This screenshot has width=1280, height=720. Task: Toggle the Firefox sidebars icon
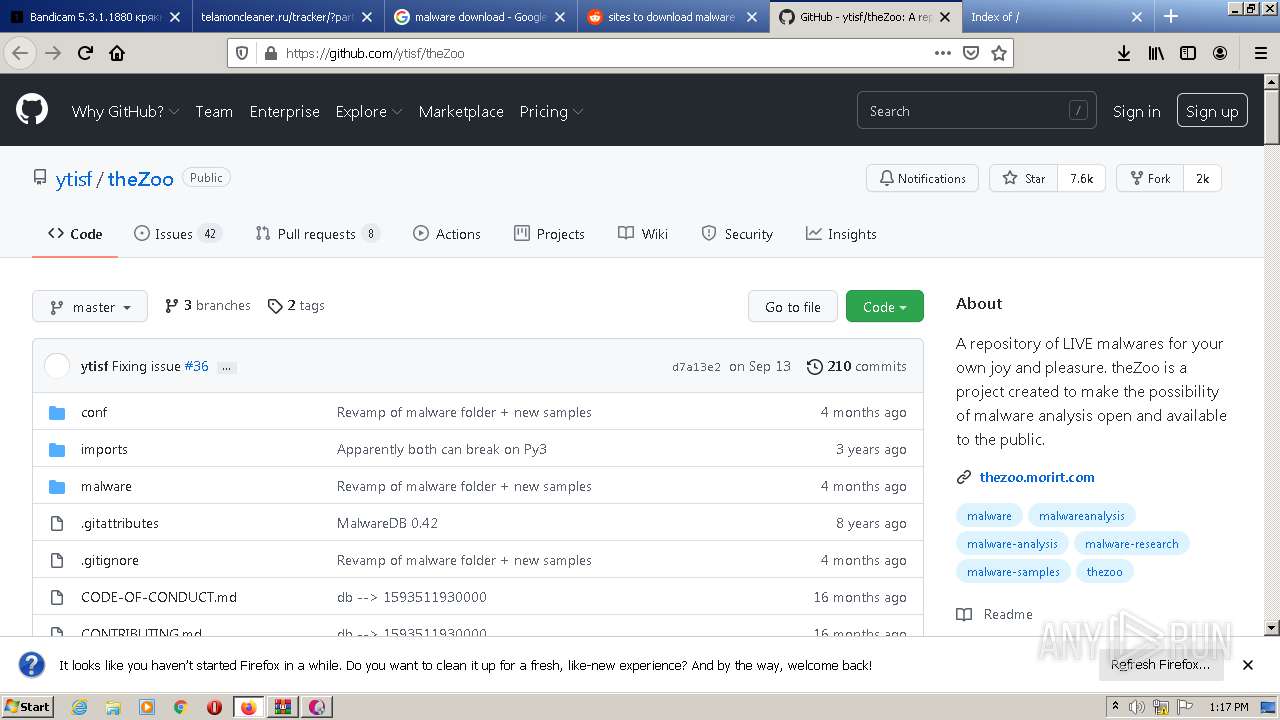click(x=1188, y=53)
